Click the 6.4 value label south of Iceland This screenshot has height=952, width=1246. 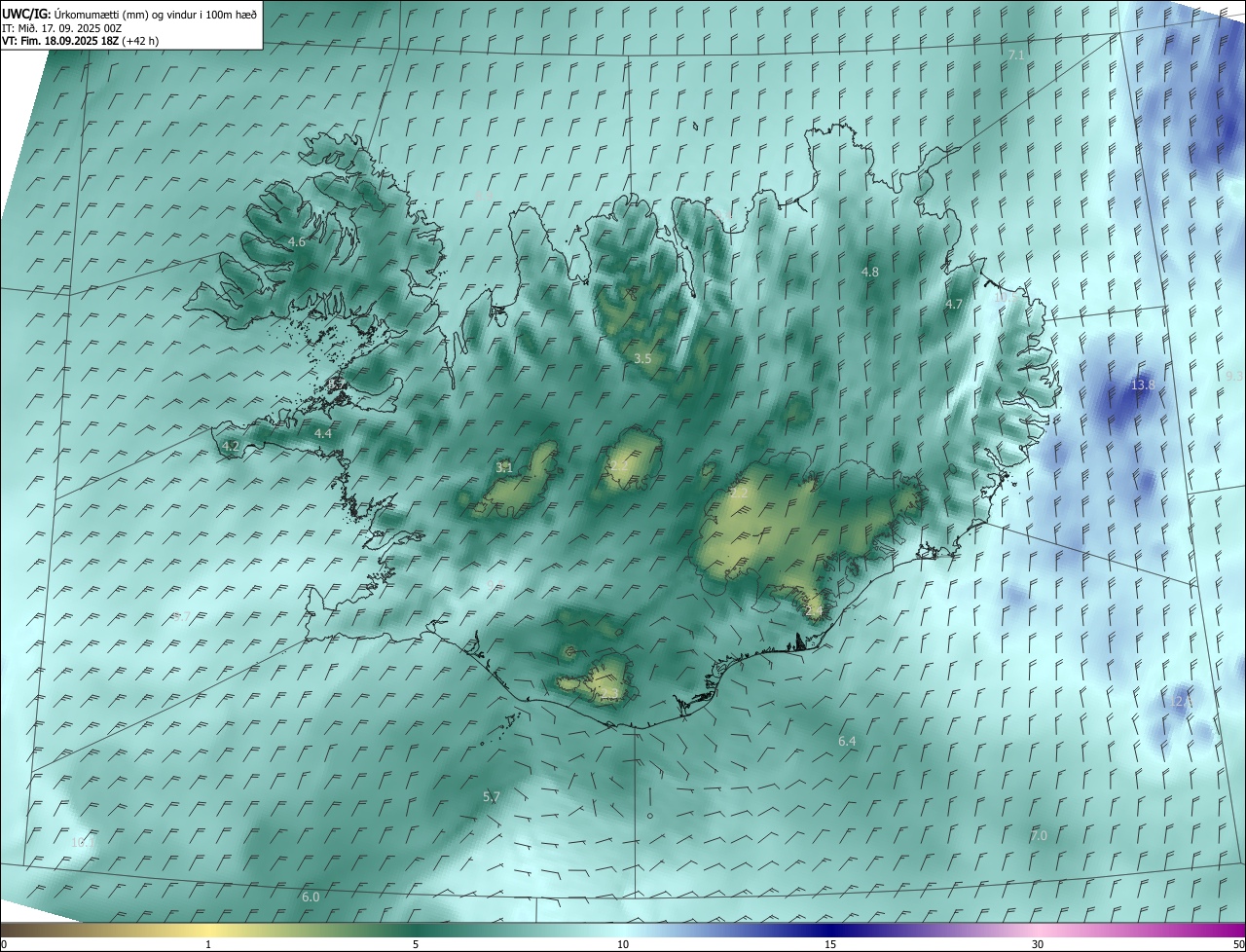click(x=847, y=742)
